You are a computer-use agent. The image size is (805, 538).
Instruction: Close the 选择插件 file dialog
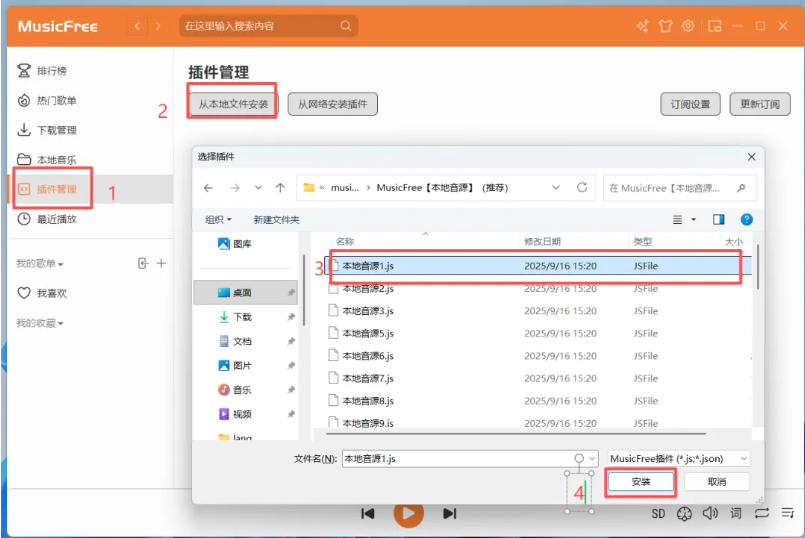751,157
